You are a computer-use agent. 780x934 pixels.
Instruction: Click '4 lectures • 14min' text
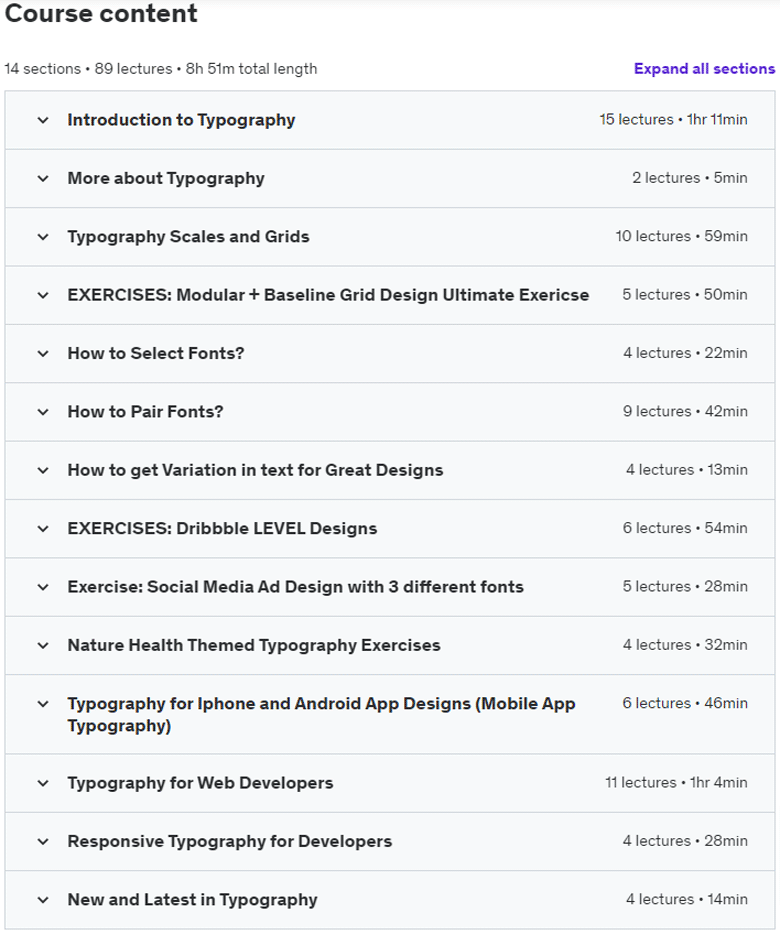point(687,899)
